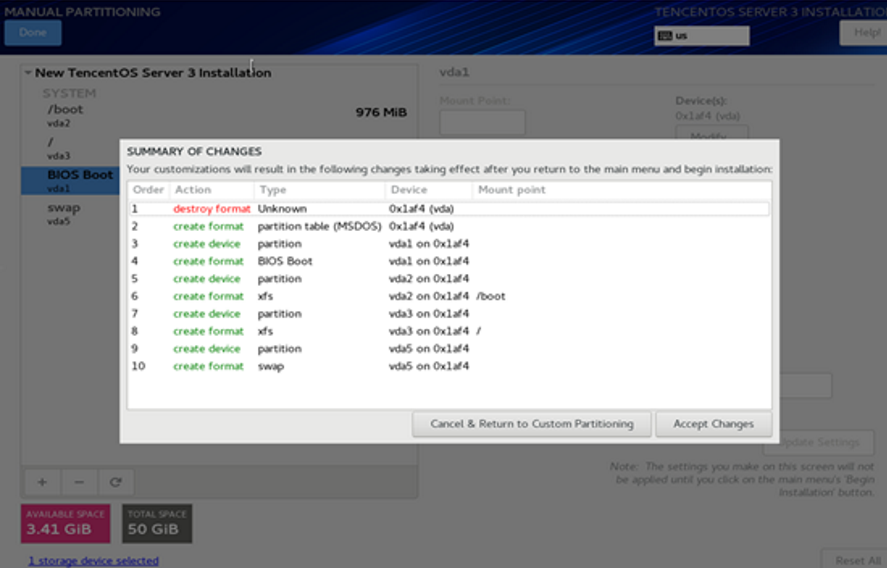
Task: Select row 8 xfs root format
Action: (449, 332)
